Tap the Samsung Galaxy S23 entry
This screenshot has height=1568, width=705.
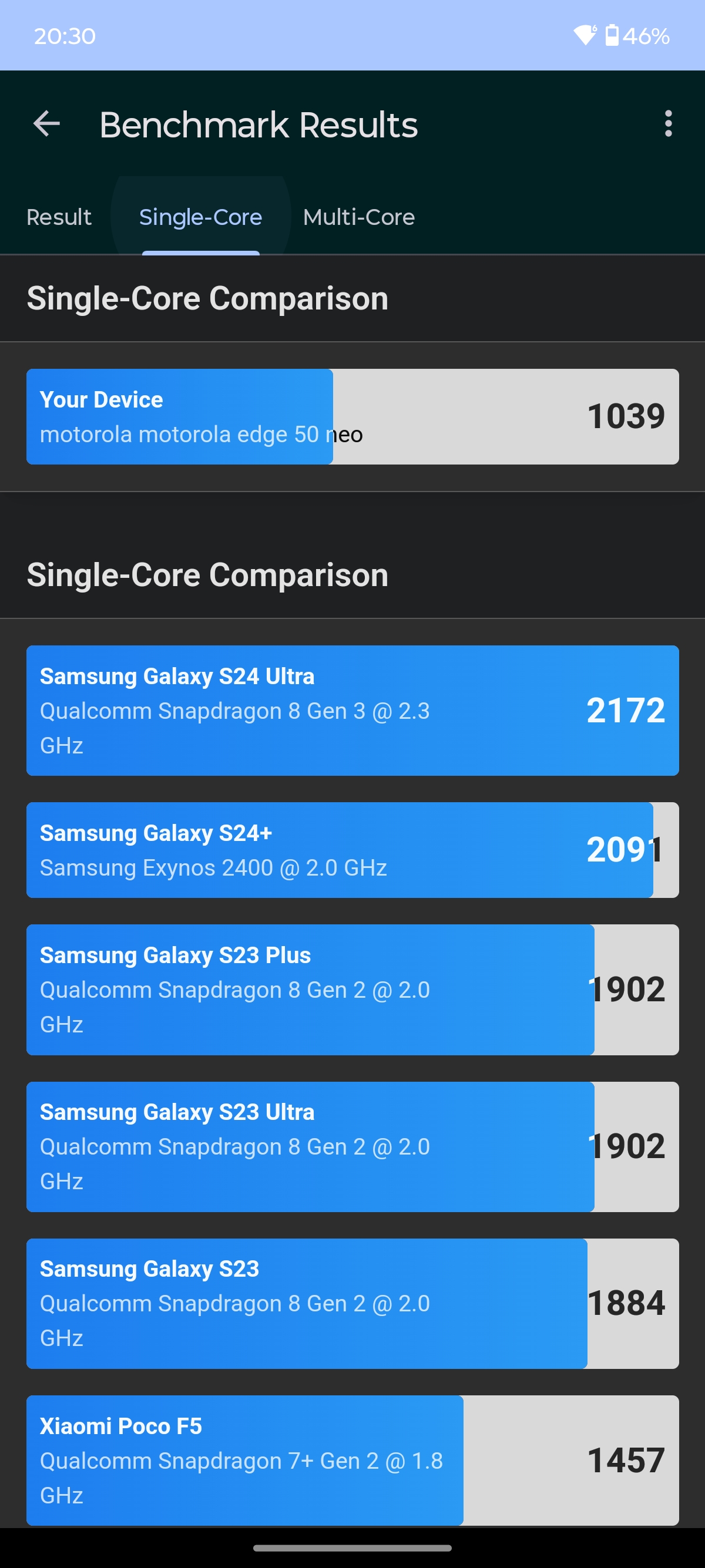coord(352,1304)
